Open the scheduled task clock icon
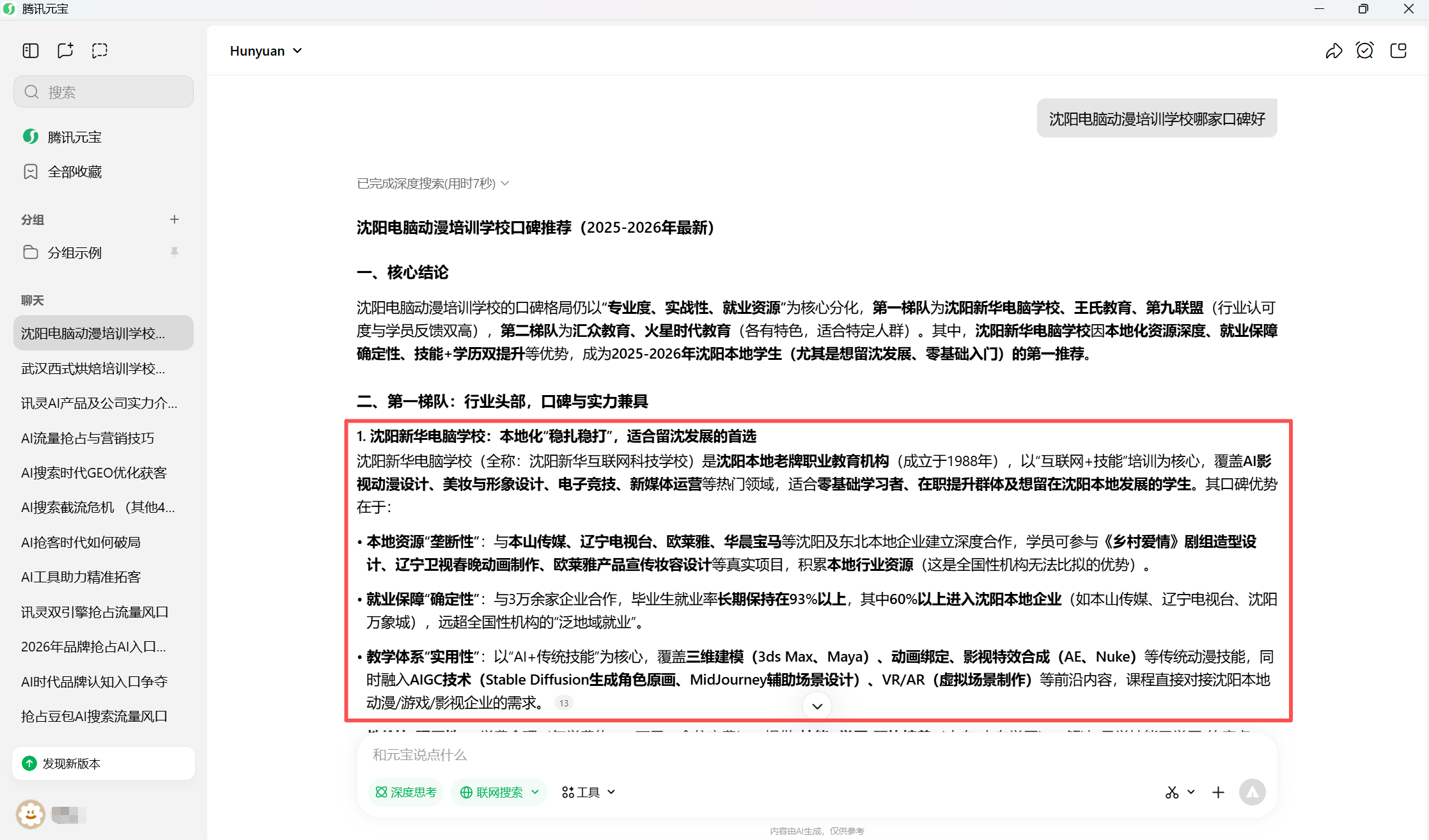Image resolution: width=1429 pixels, height=840 pixels. tap(1364, 51)
